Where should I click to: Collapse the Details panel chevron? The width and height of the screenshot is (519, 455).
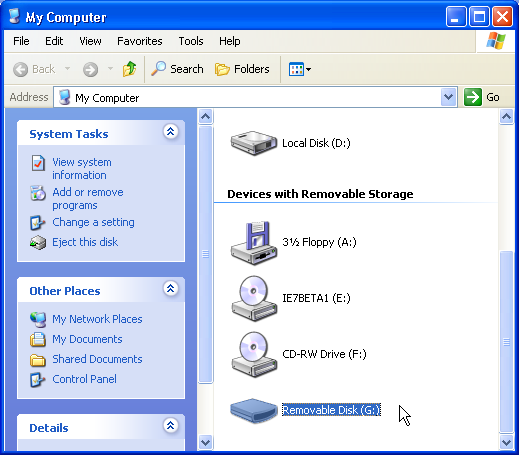click(x=170, y=426)
